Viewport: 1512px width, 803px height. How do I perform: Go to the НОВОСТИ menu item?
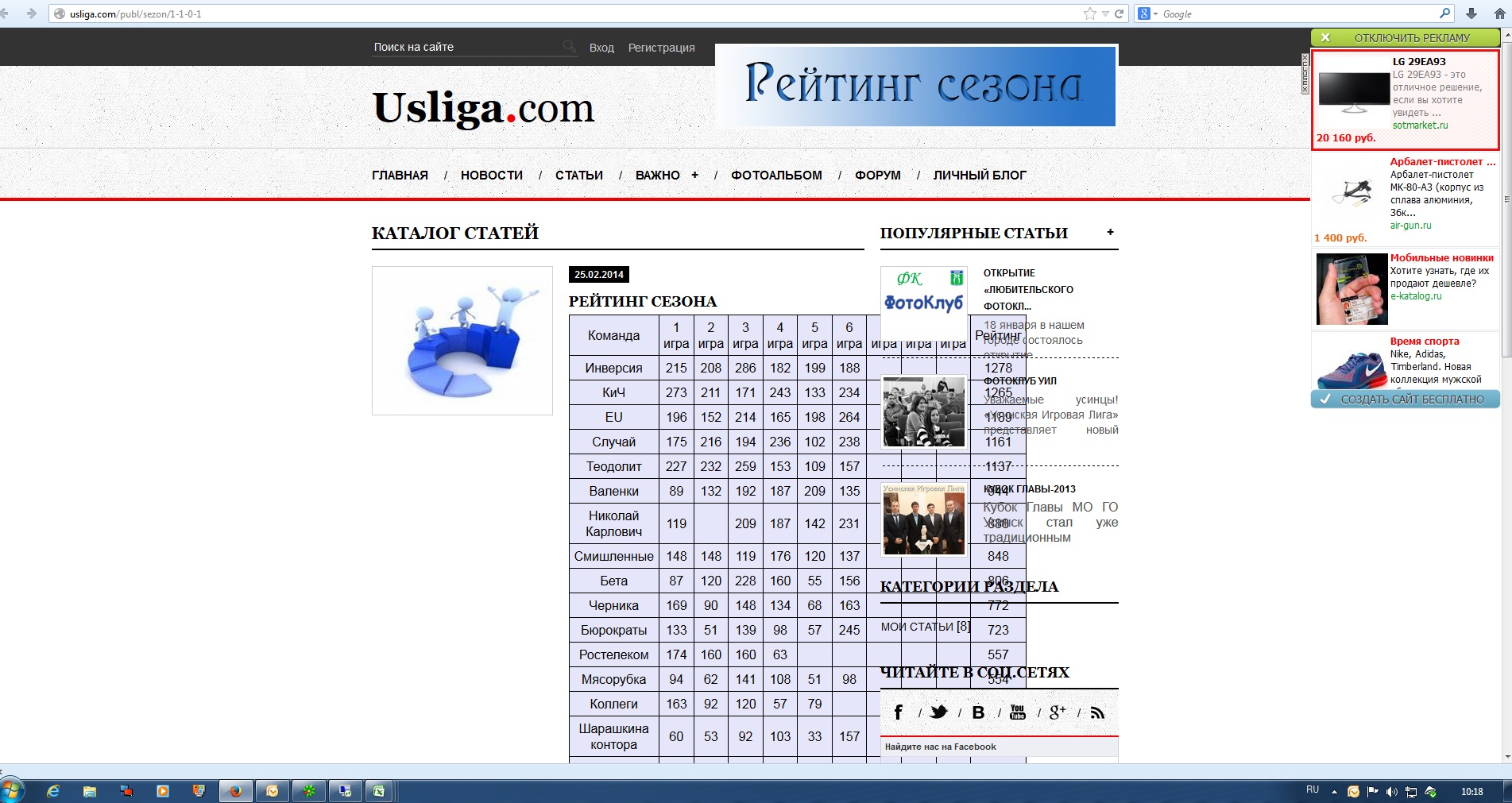[491, 176]
